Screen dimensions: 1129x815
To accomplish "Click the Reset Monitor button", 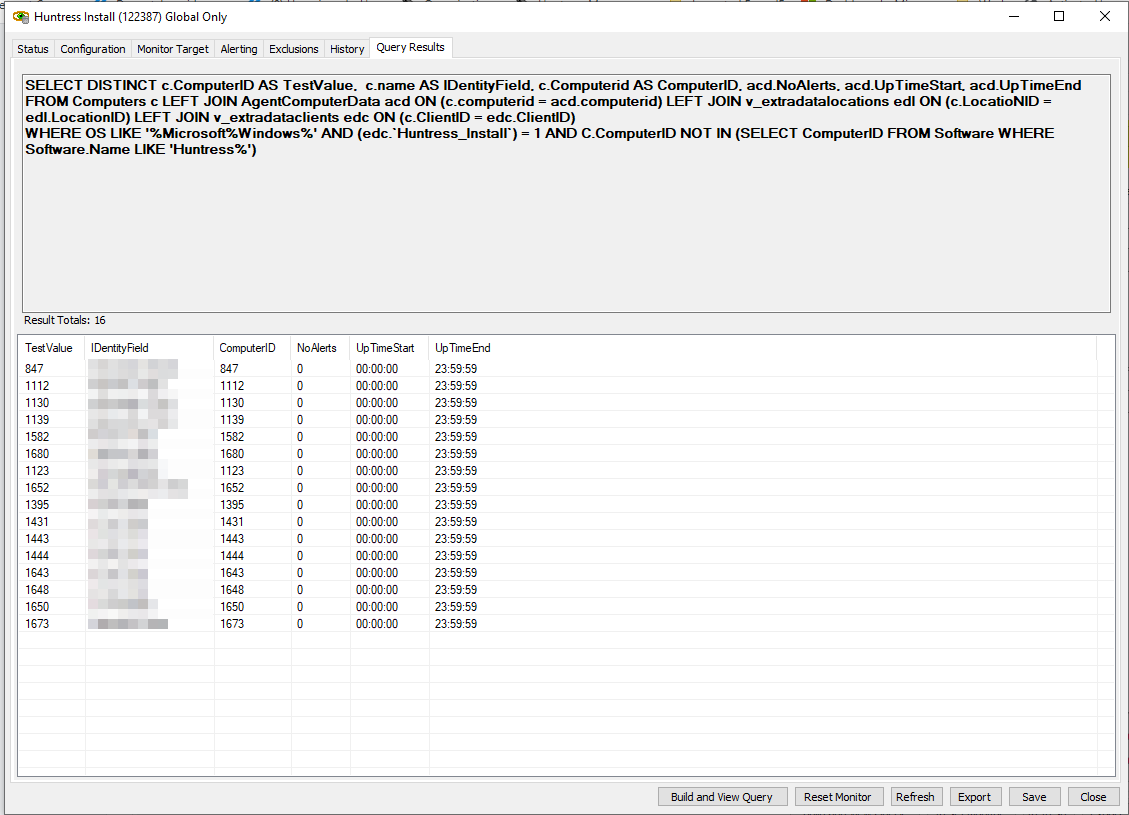I will point(838,796).
